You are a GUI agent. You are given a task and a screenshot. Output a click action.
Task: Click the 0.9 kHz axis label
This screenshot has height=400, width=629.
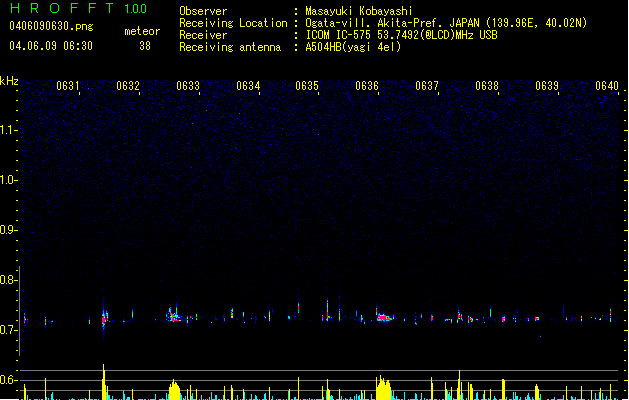(8, 230)
